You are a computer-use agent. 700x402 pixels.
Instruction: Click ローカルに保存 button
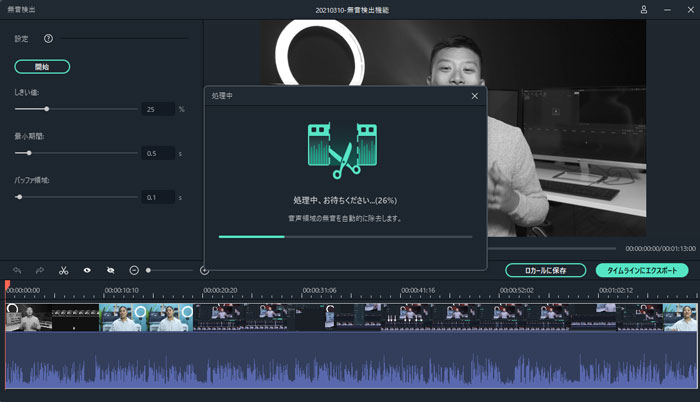[x=546, y=270]
